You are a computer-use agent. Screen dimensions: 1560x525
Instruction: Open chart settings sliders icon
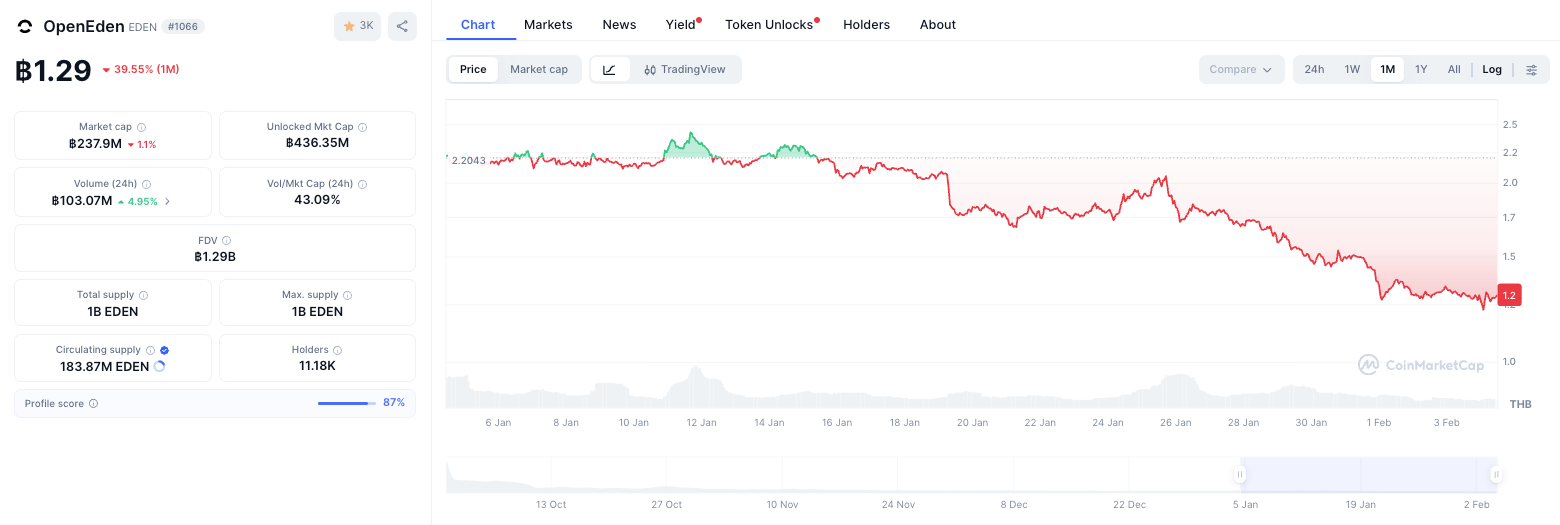click(1531, 69)
